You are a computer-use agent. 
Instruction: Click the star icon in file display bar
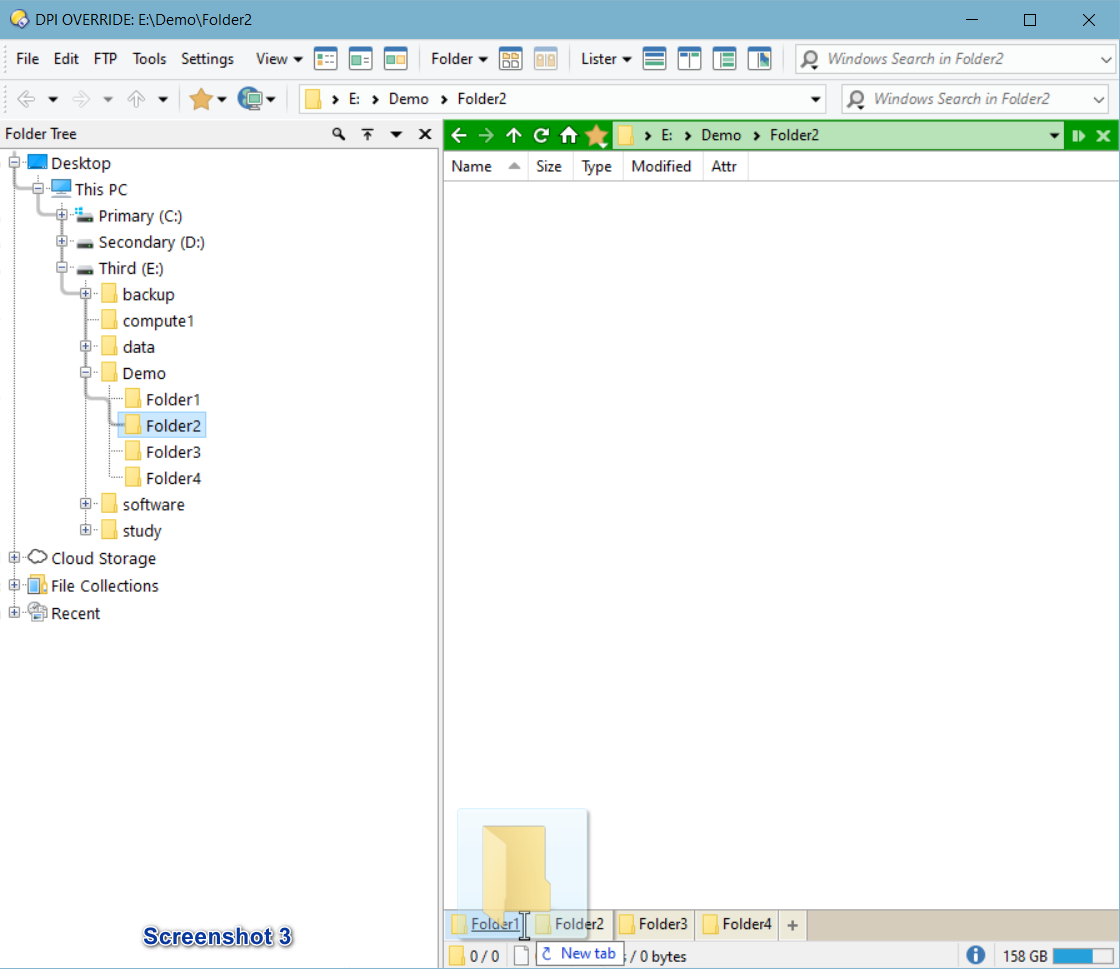596,135
